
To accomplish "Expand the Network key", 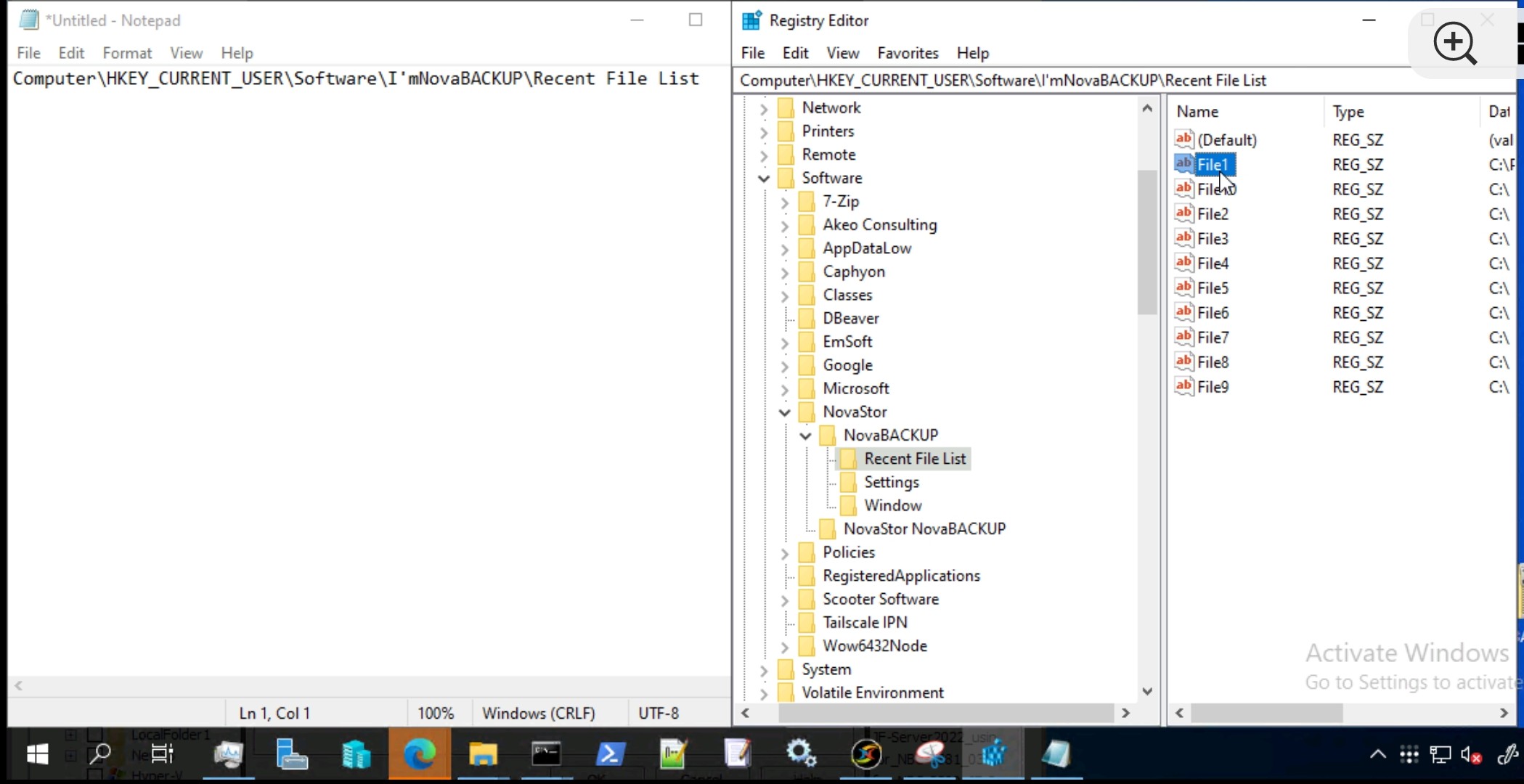I will (x=763, y=108).
